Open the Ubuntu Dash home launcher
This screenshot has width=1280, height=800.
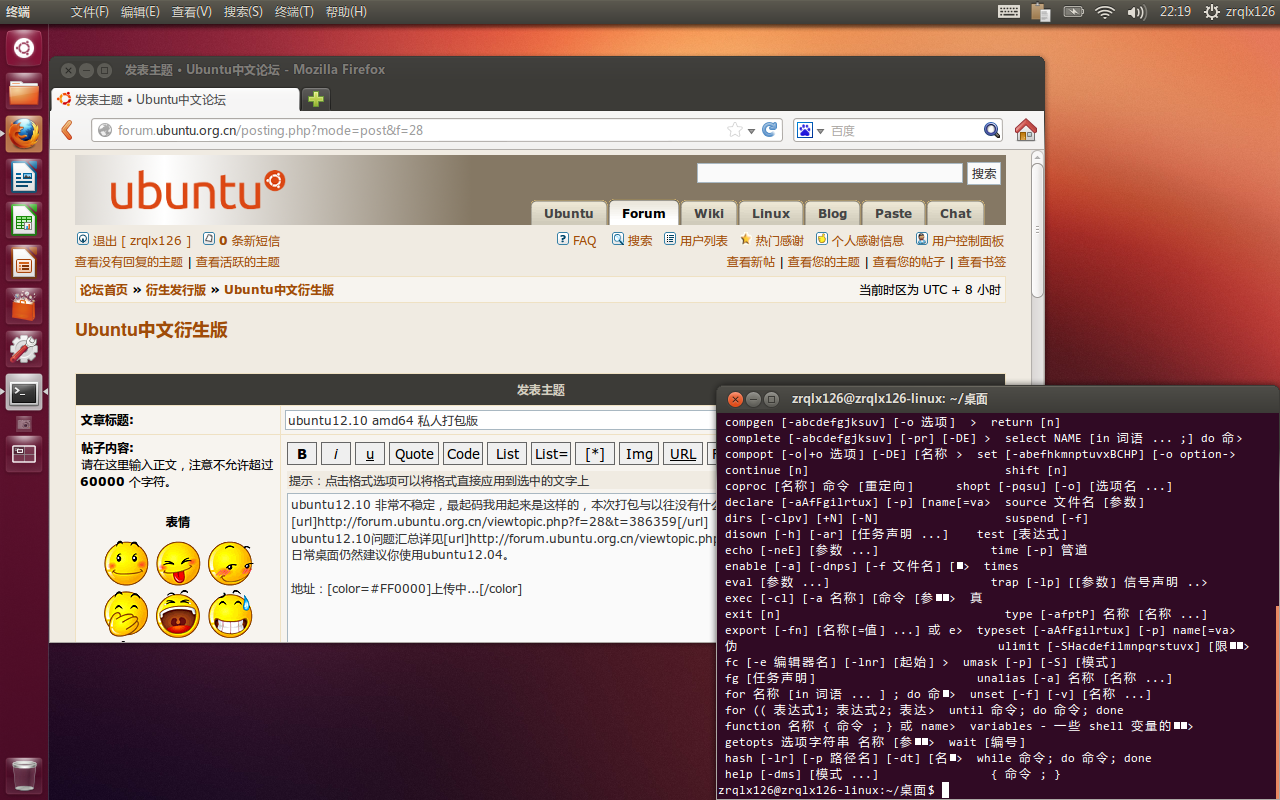(x=24, y=47)
